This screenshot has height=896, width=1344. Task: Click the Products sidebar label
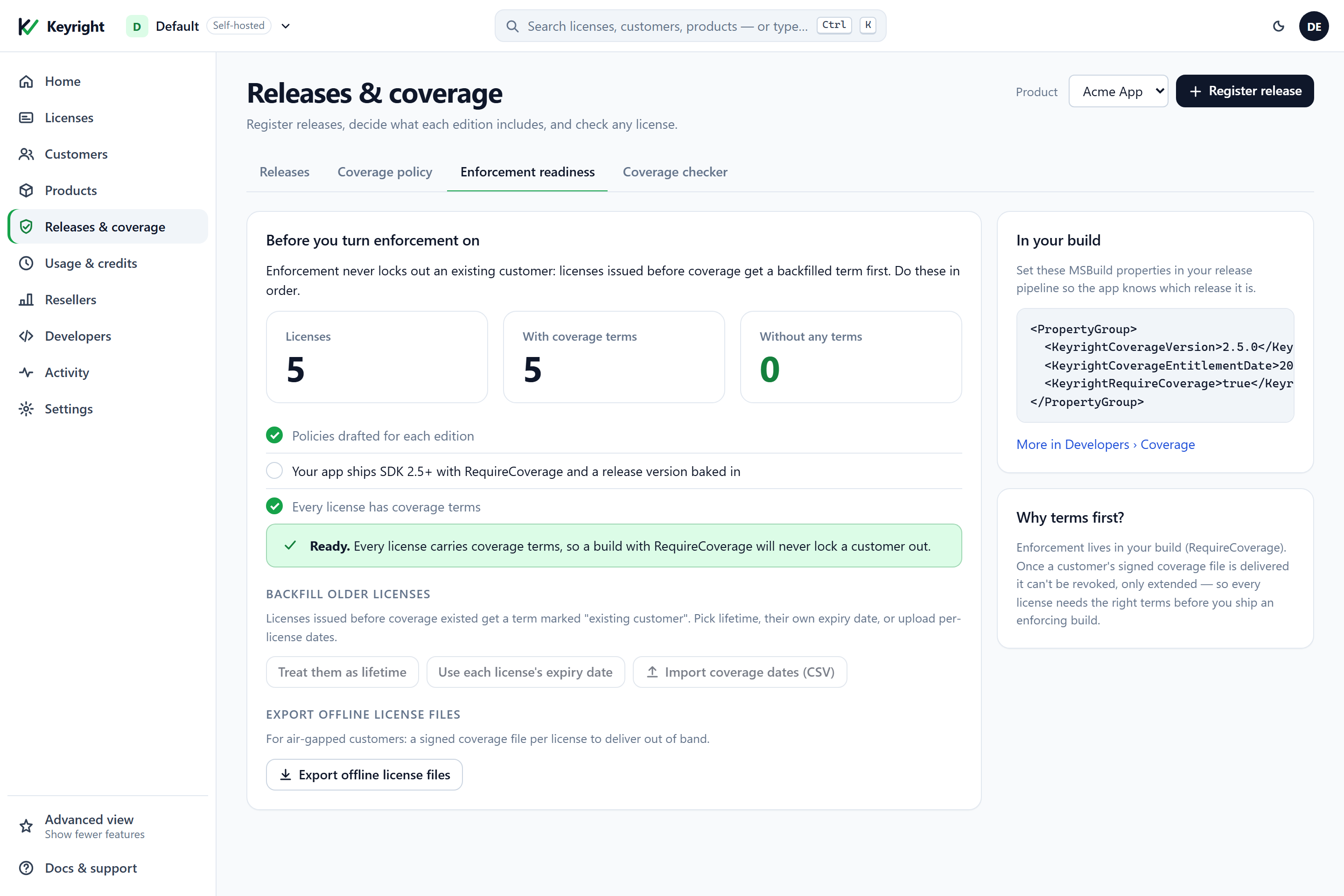(x=71, y=190)
